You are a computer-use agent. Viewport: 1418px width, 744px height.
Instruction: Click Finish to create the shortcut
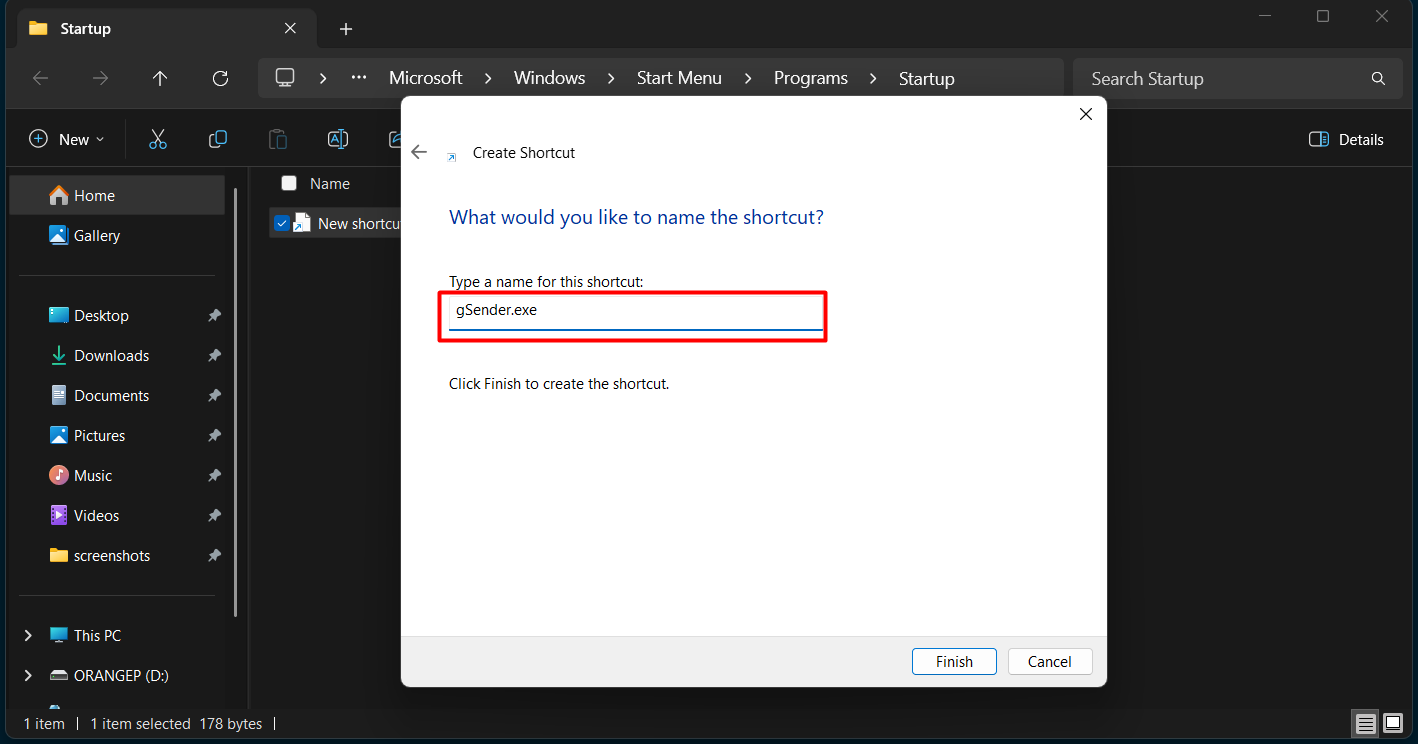coord(954,661)
